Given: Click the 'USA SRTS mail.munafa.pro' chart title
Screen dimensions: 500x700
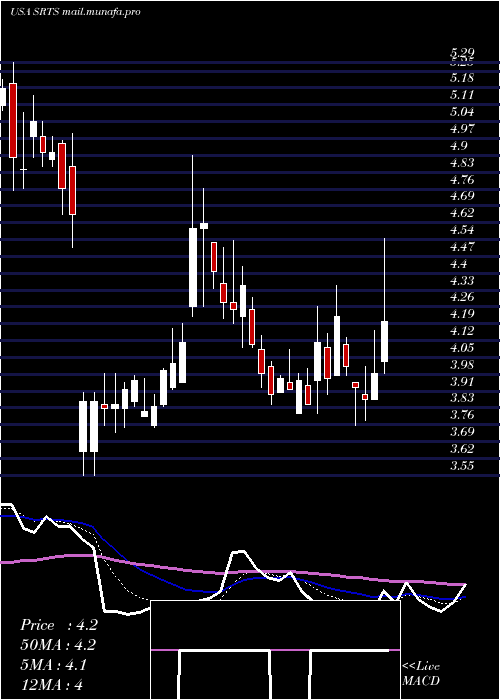Looking at the screenshot, I should coord(75,12).
